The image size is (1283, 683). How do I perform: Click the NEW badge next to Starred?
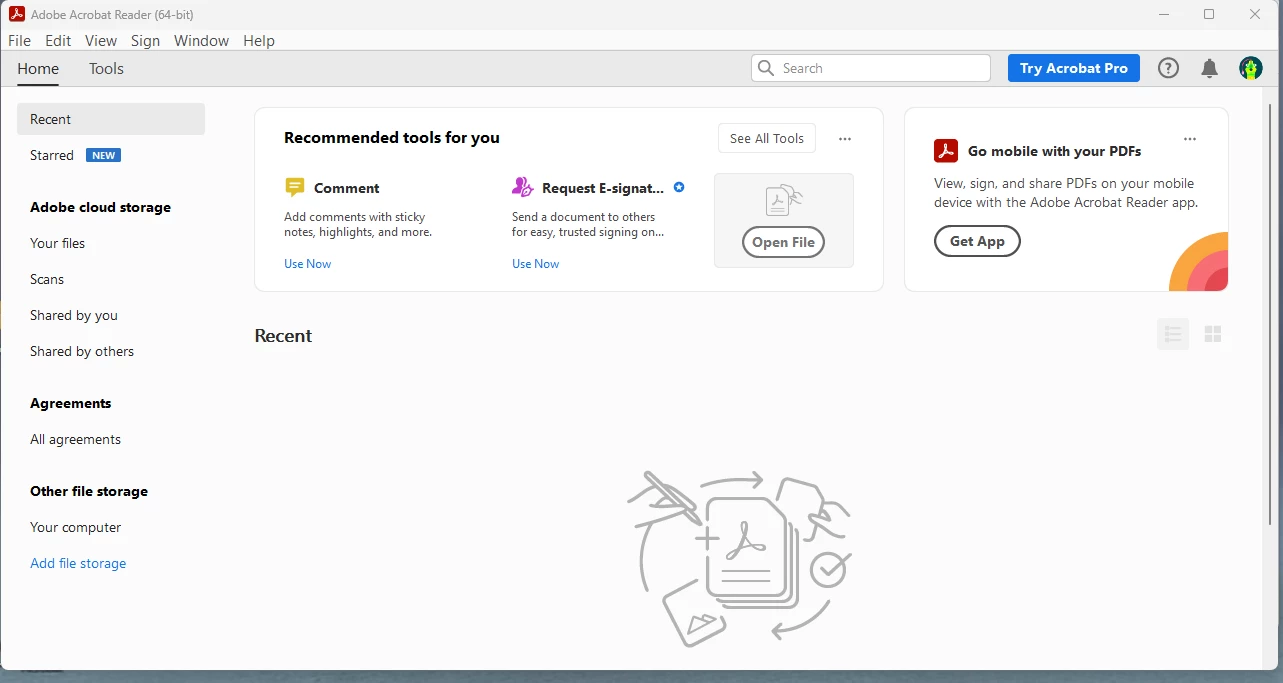tap(103, 155)
